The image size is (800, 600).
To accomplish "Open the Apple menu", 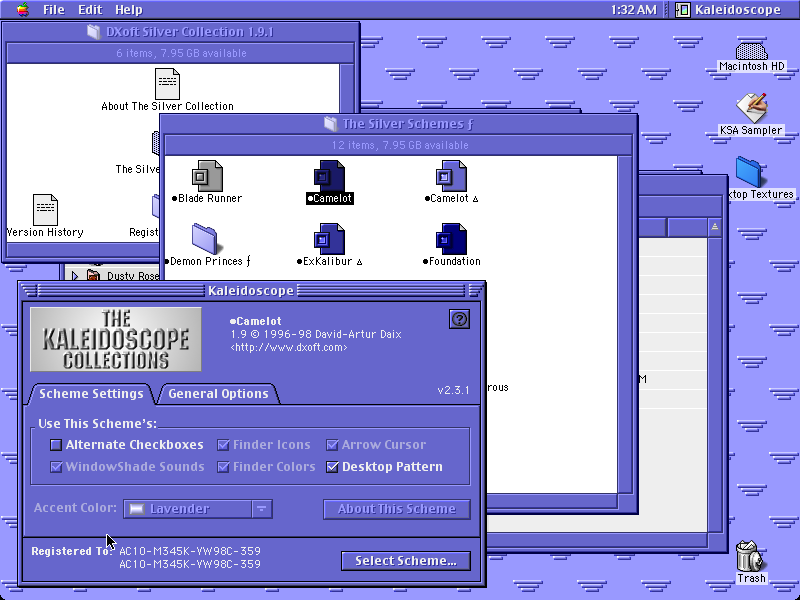I will [22, 9].
